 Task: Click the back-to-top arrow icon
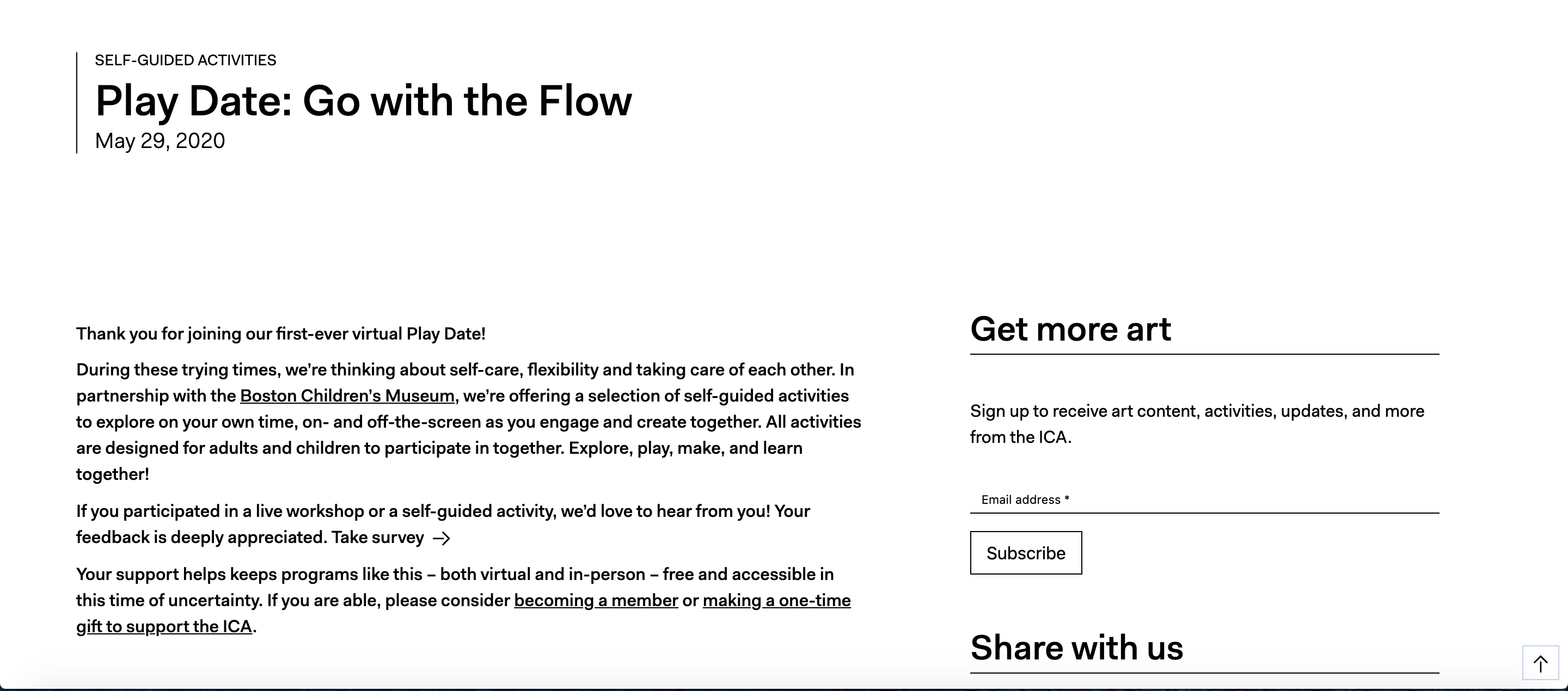1540,663
